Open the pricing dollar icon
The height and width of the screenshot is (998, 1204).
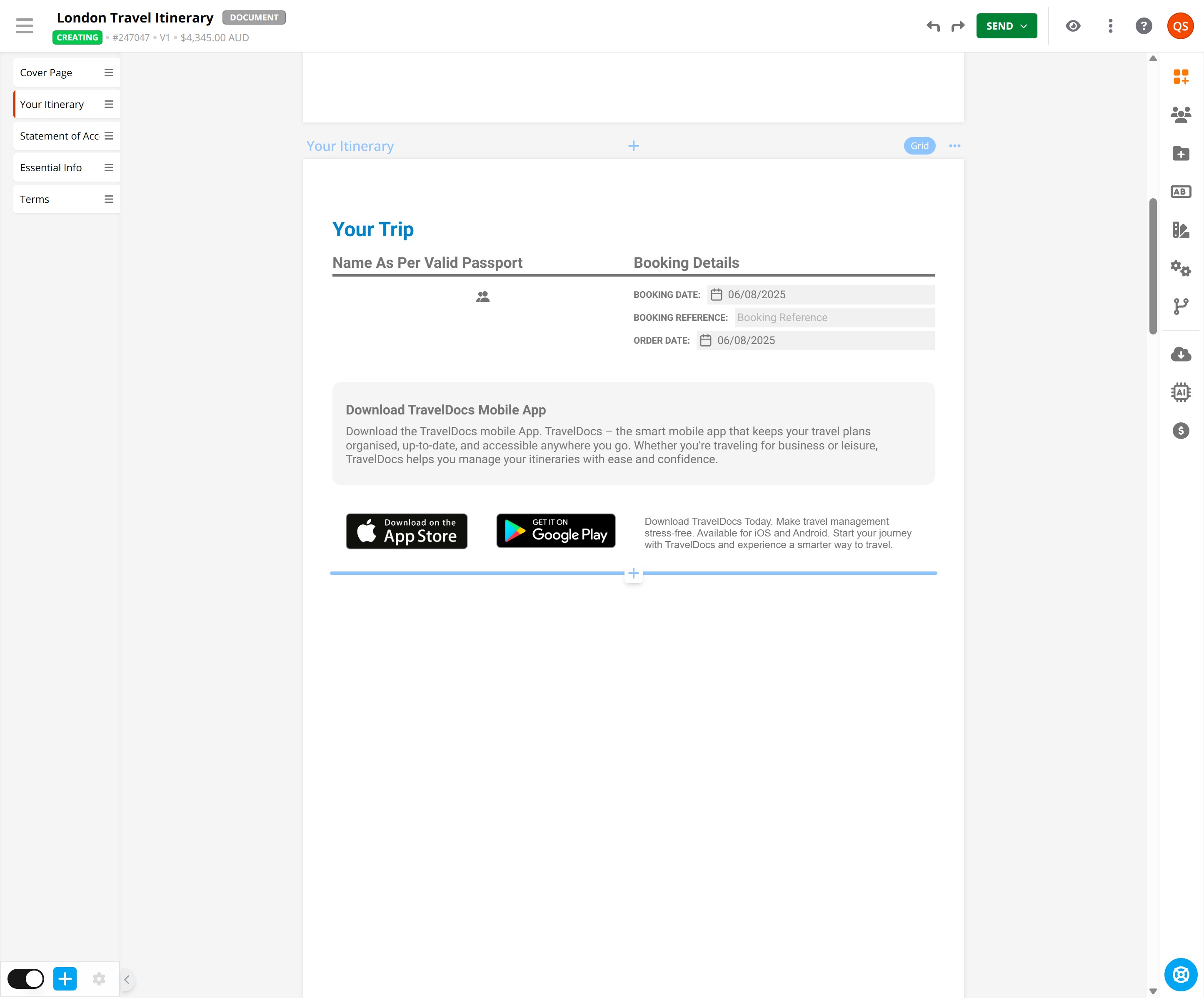tap(1181, 431)
